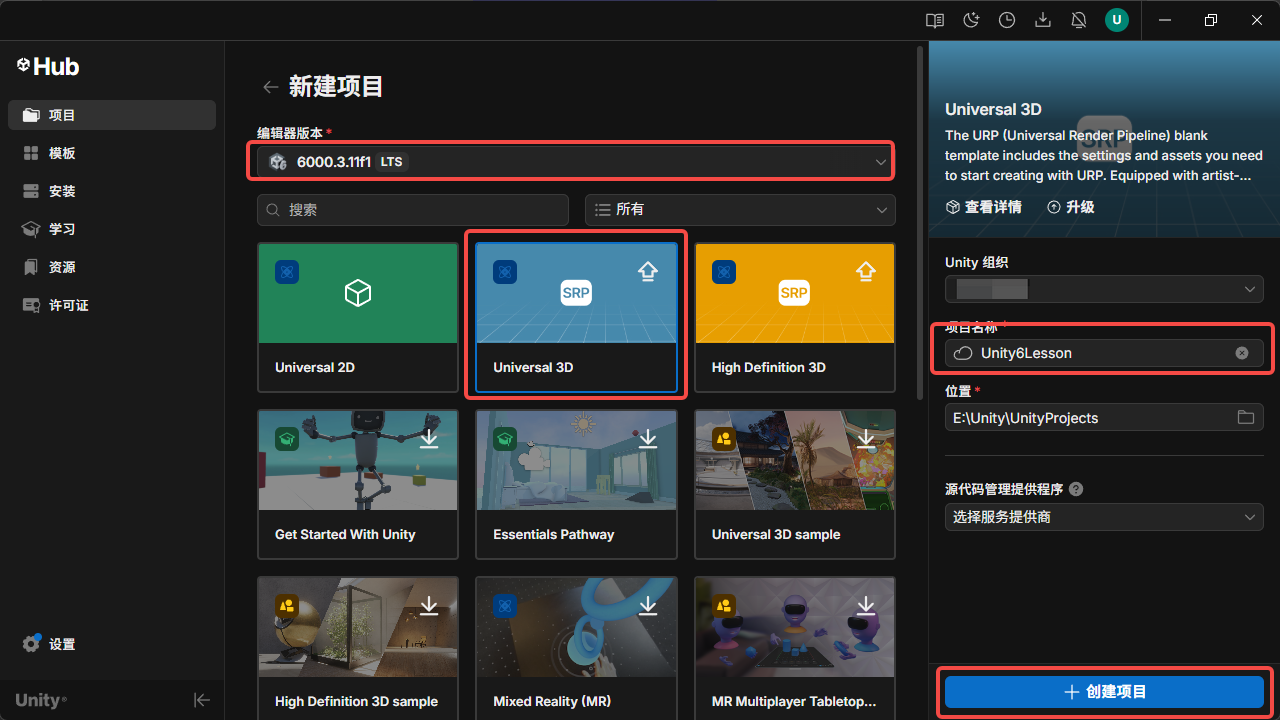Open the notifications bell icon
Screen dimensions: 1280x720
(x=1079, y=20)
